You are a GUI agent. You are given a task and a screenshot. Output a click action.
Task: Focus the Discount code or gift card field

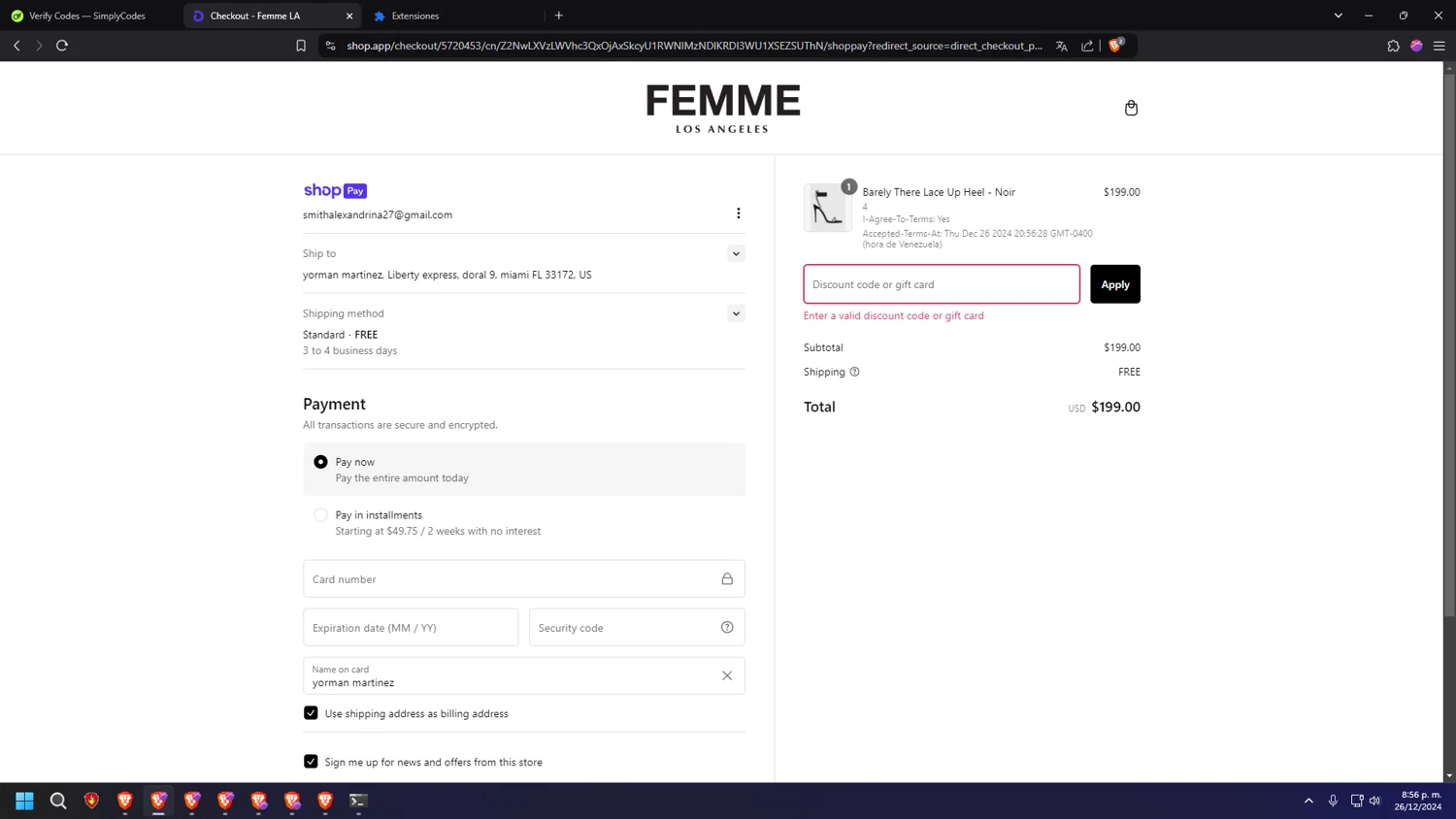pos(942,284)
